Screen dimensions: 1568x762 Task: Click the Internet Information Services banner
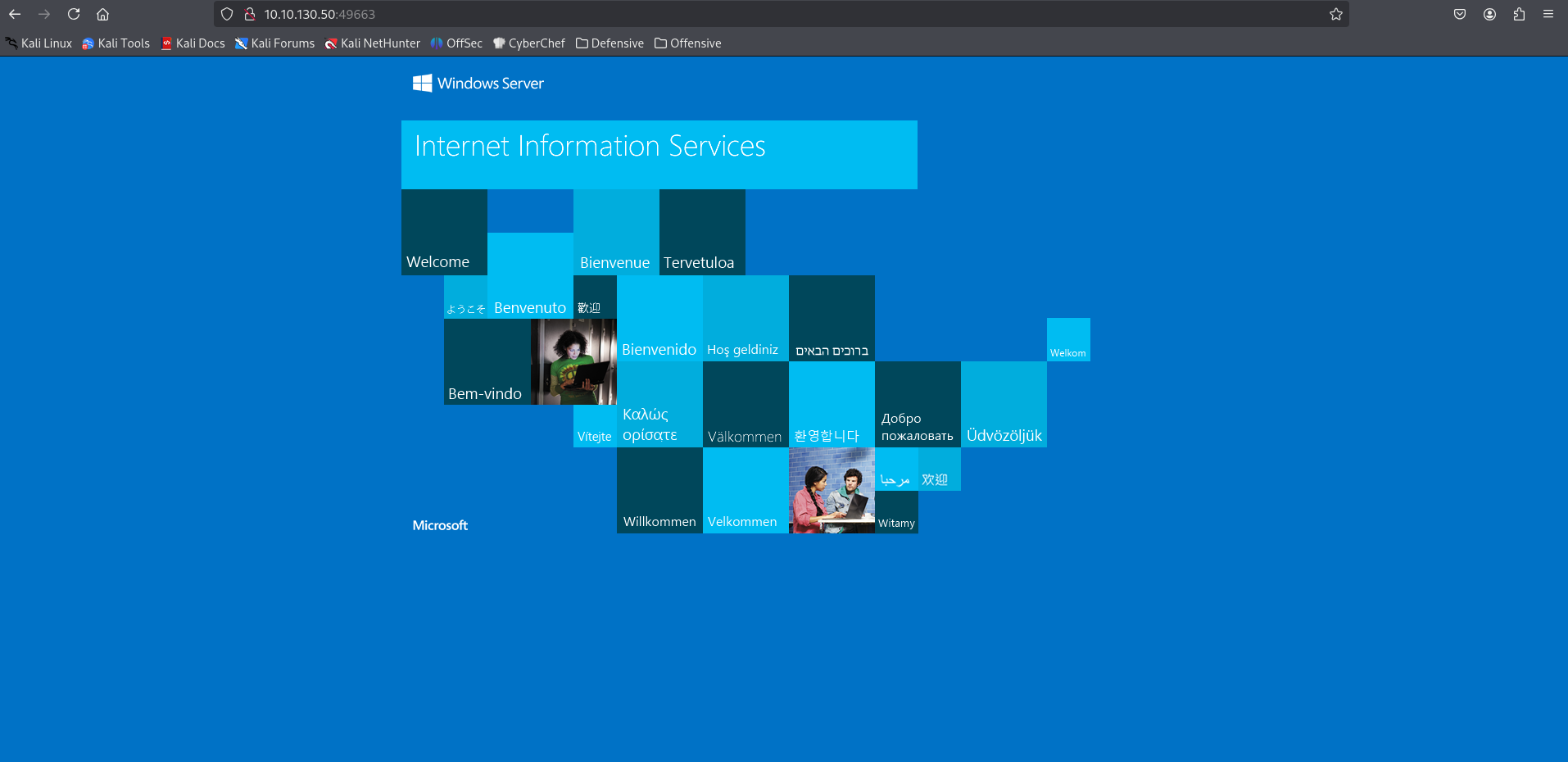pos(659,154)
